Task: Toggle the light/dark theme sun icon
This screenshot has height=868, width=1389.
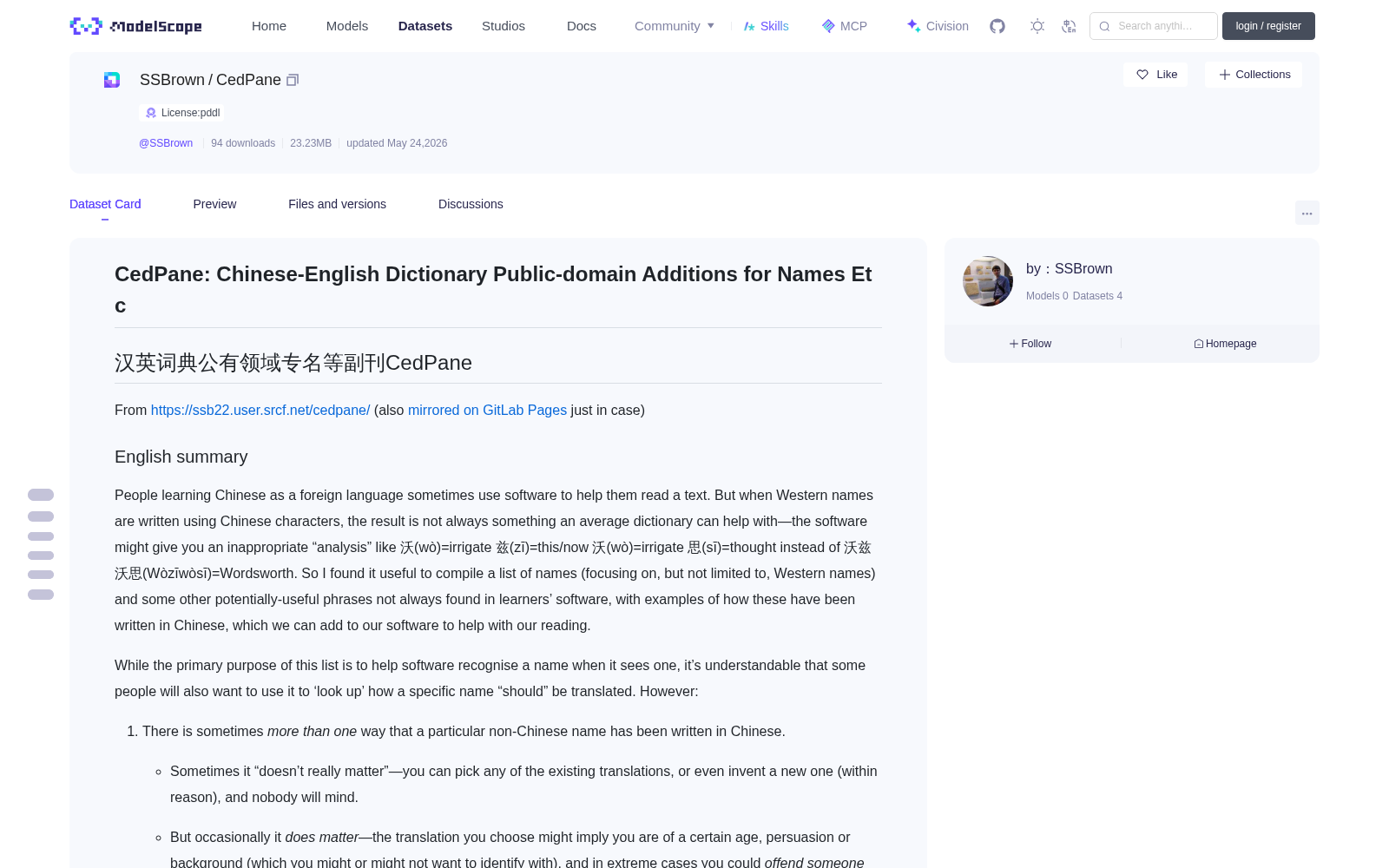Action: (1037, 26)
